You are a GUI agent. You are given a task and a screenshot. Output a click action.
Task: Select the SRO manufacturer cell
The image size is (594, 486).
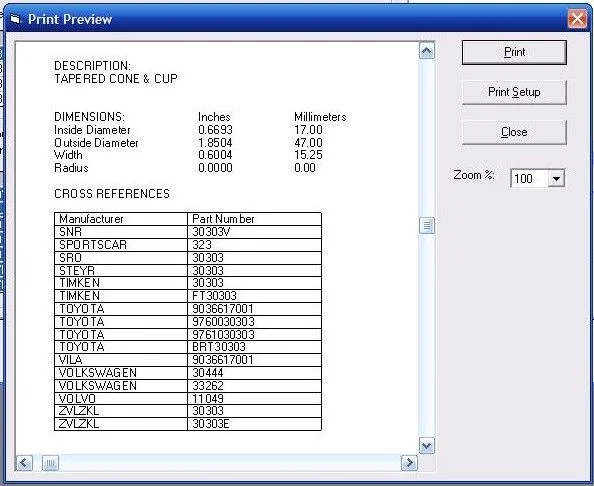[121, 258]
